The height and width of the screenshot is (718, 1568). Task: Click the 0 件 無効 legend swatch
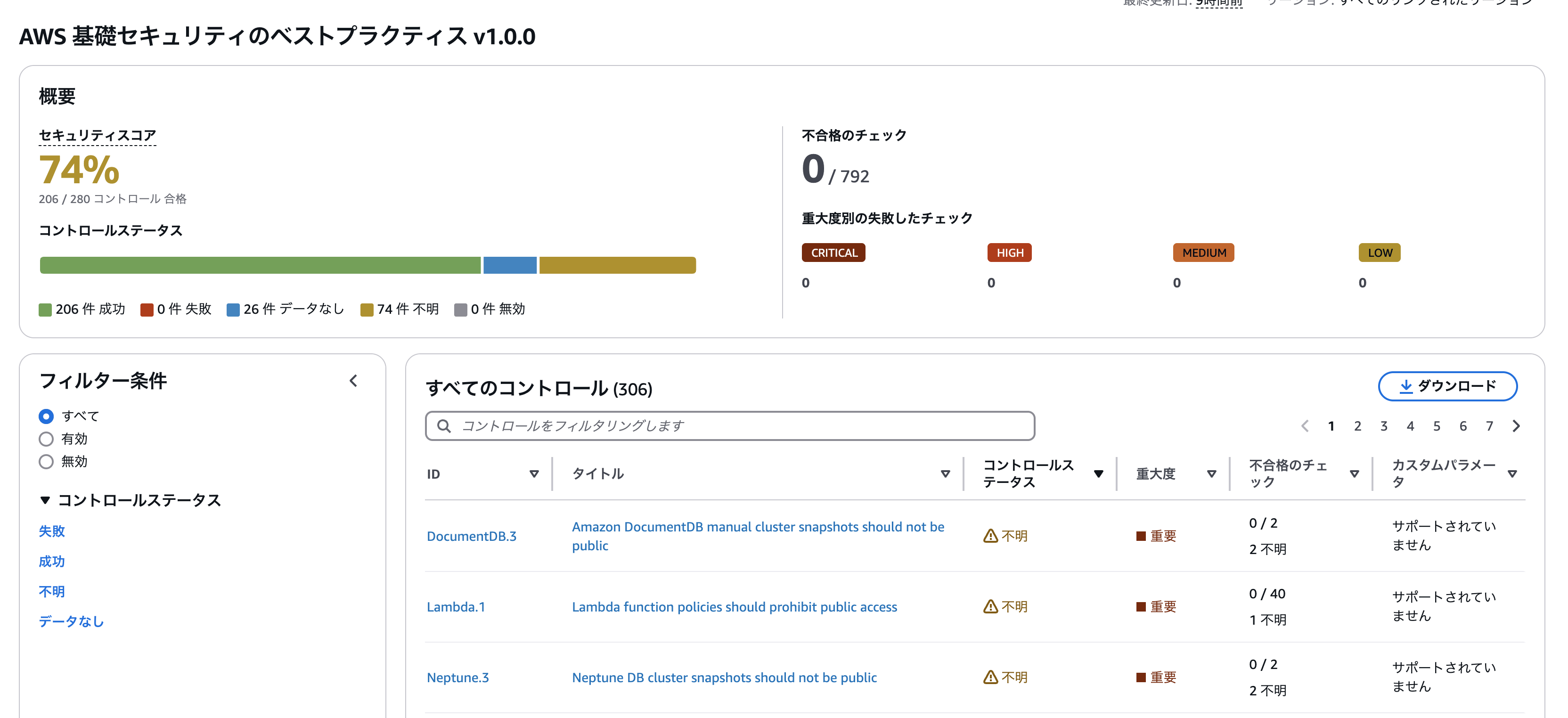(x=461, y=310)
